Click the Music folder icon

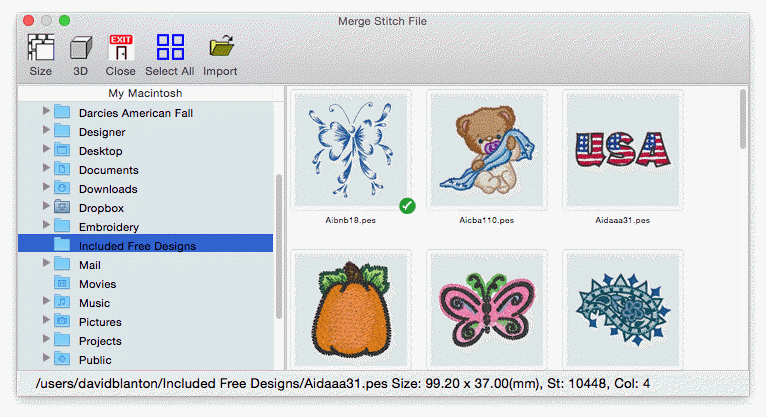(x=62, y=303)
